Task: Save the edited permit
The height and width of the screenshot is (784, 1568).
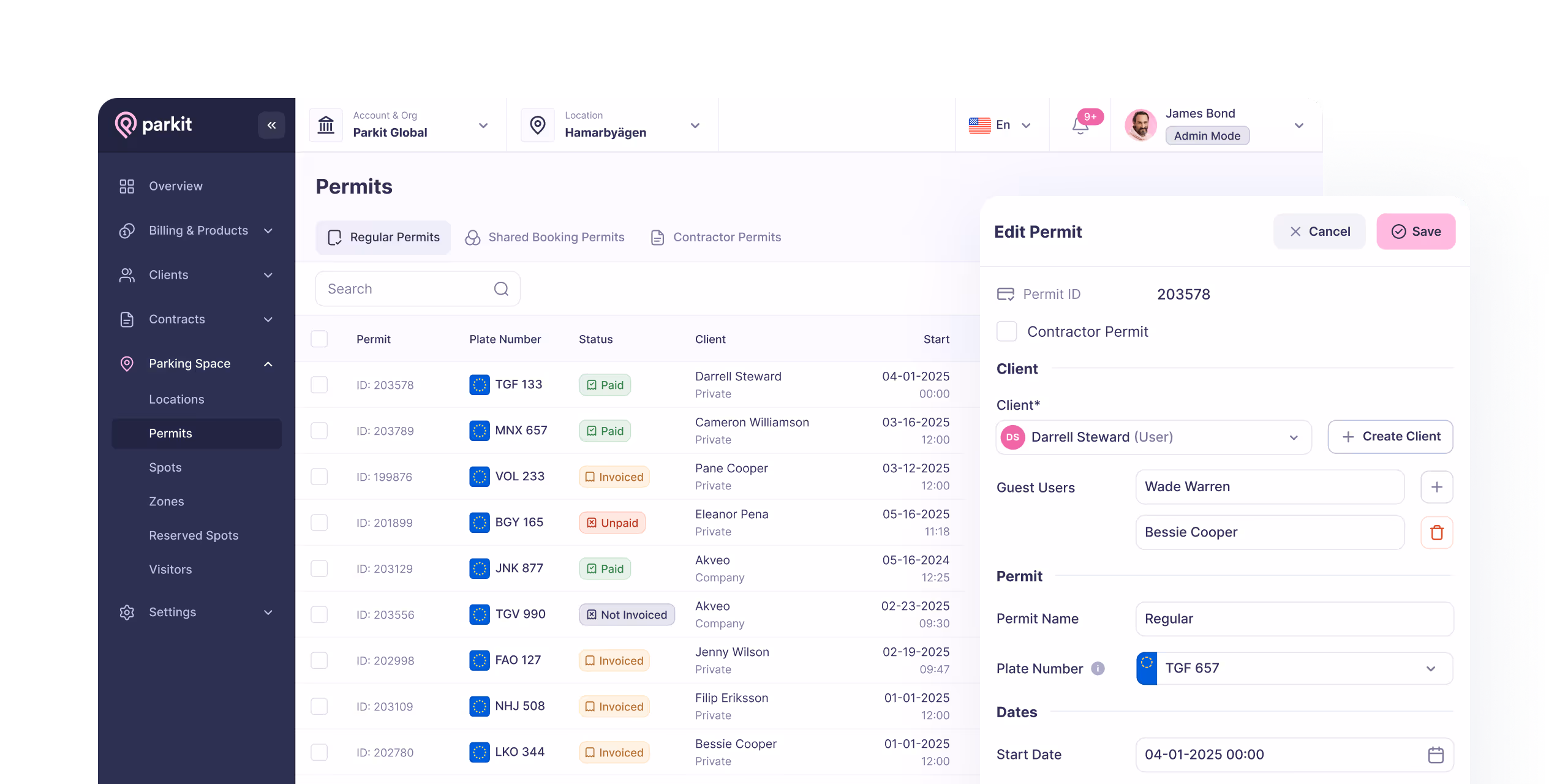Action: point(1416,232)
